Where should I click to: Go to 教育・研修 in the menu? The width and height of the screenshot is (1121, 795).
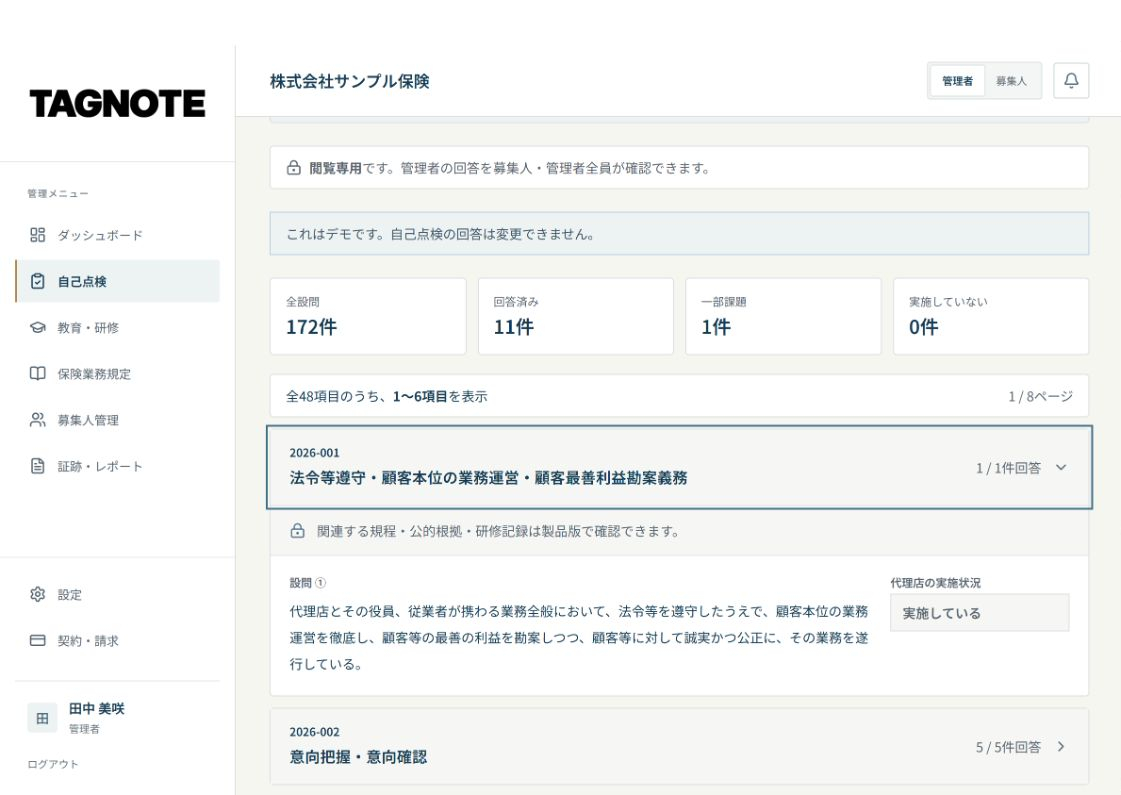[117, 327]
